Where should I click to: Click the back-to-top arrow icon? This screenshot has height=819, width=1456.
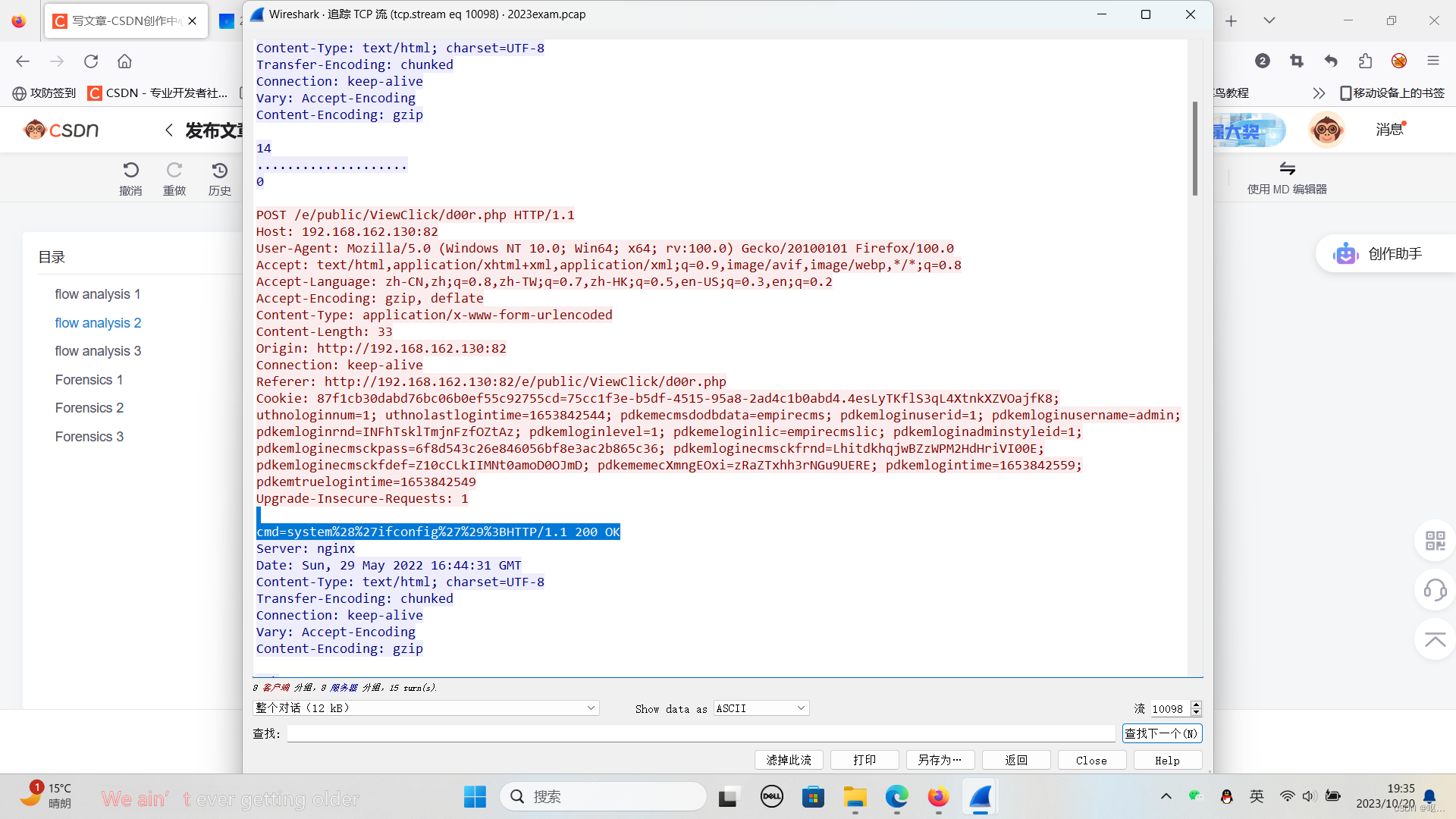pyautogui.click(x=1435, y=640)
